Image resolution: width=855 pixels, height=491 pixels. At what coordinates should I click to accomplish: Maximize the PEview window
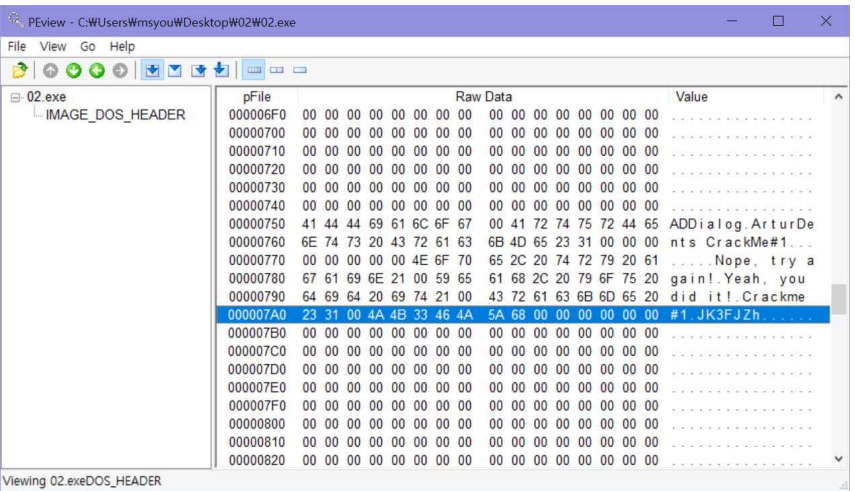[778, 21]
